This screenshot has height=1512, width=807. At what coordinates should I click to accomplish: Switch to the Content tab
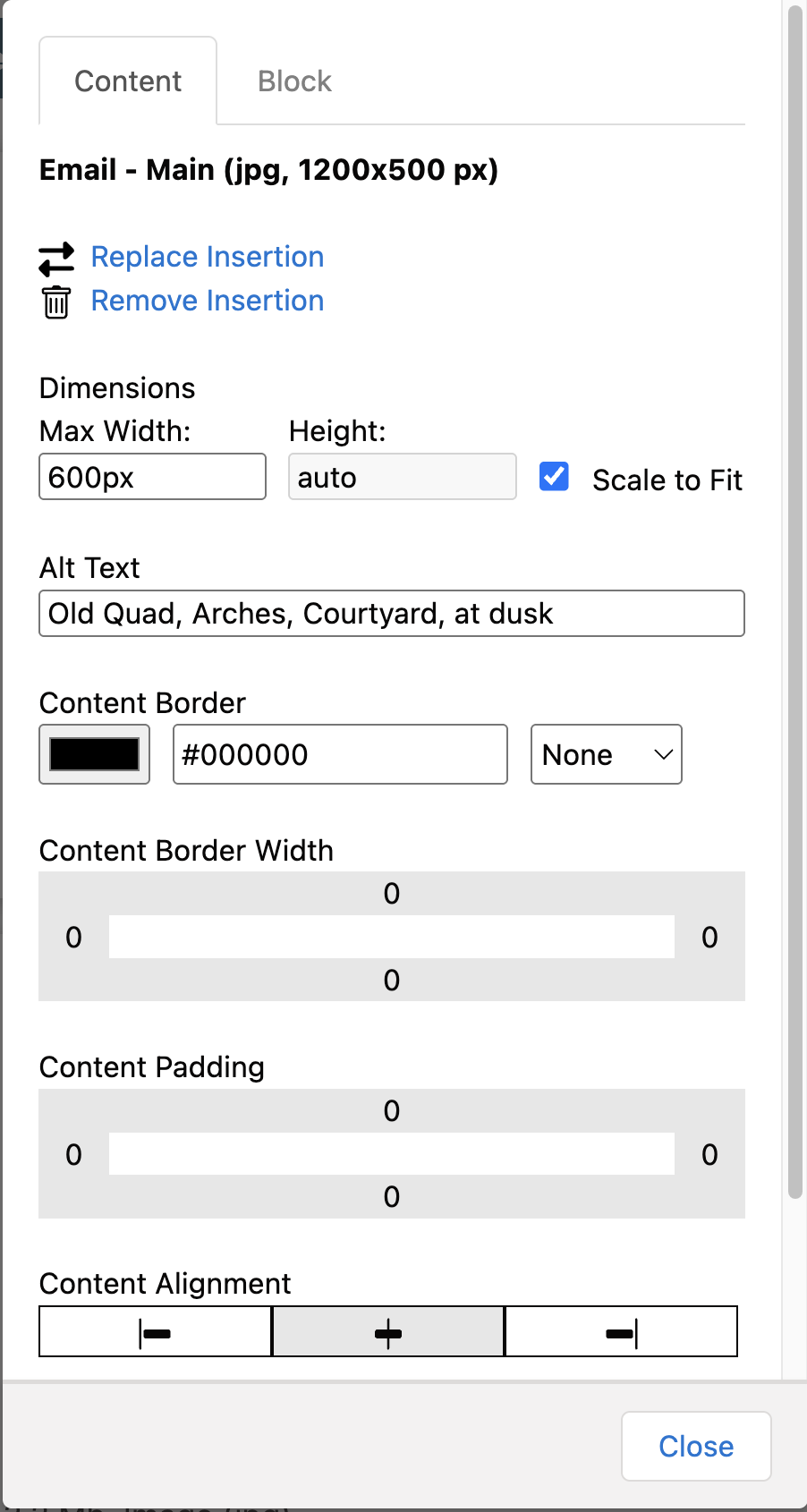coord(128,81)
